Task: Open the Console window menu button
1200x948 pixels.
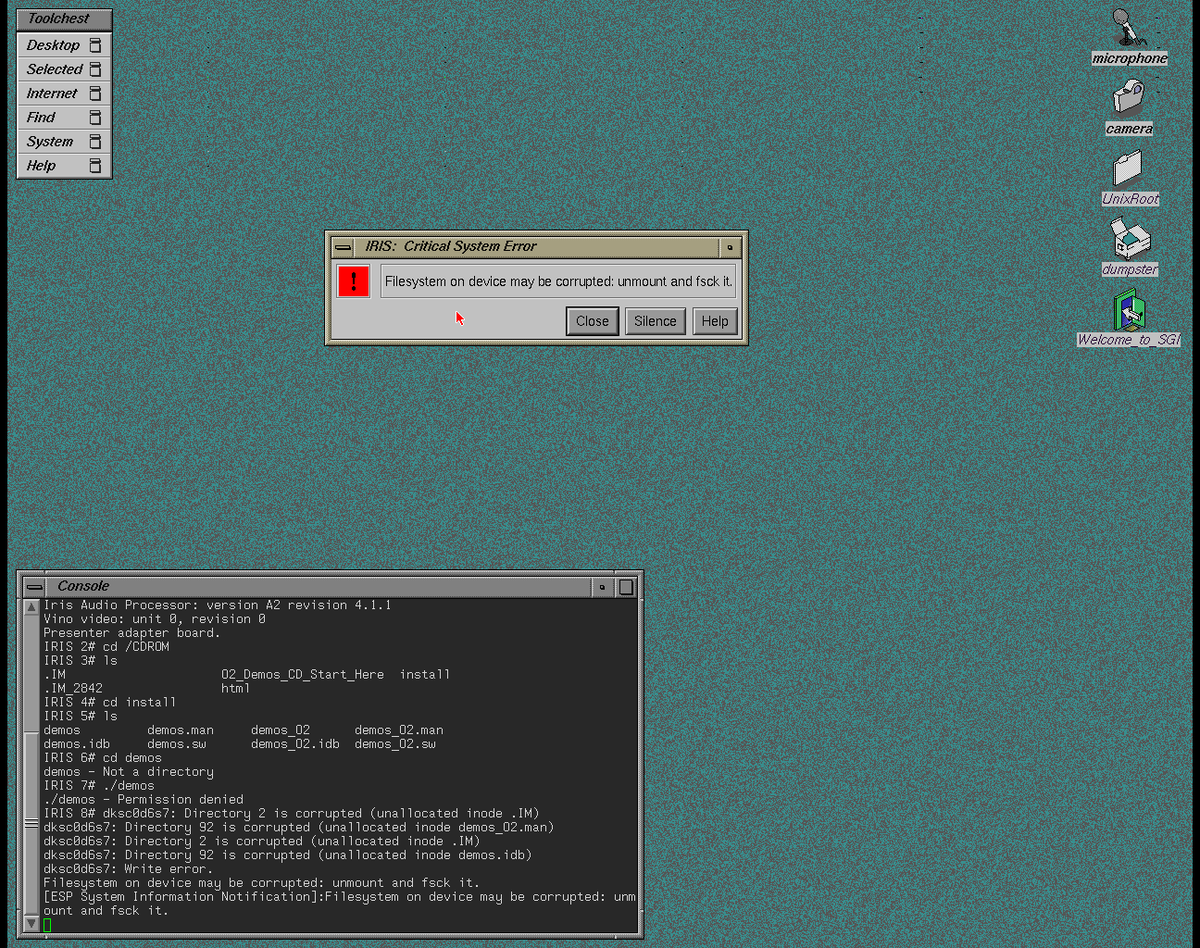Action: tap(35, 587)
